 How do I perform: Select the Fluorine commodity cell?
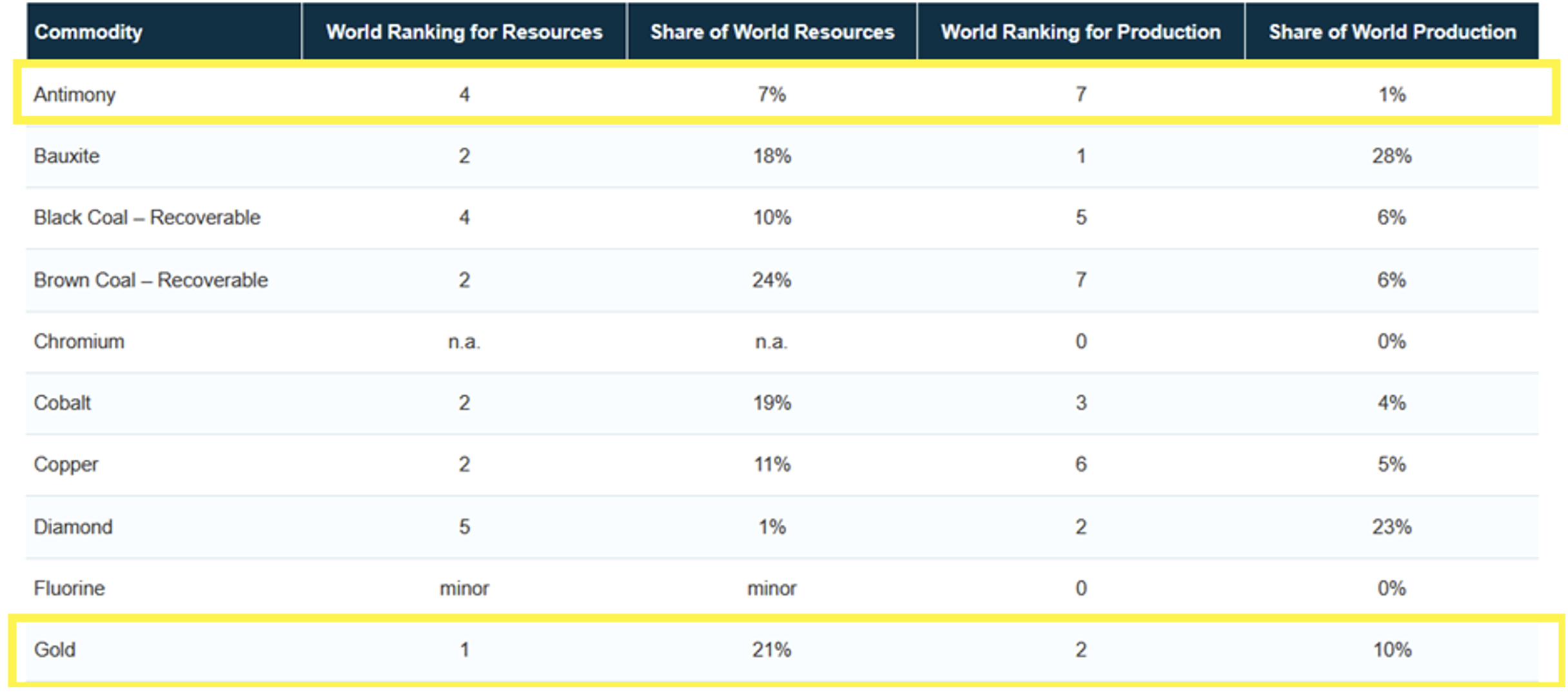coord(69,588)
